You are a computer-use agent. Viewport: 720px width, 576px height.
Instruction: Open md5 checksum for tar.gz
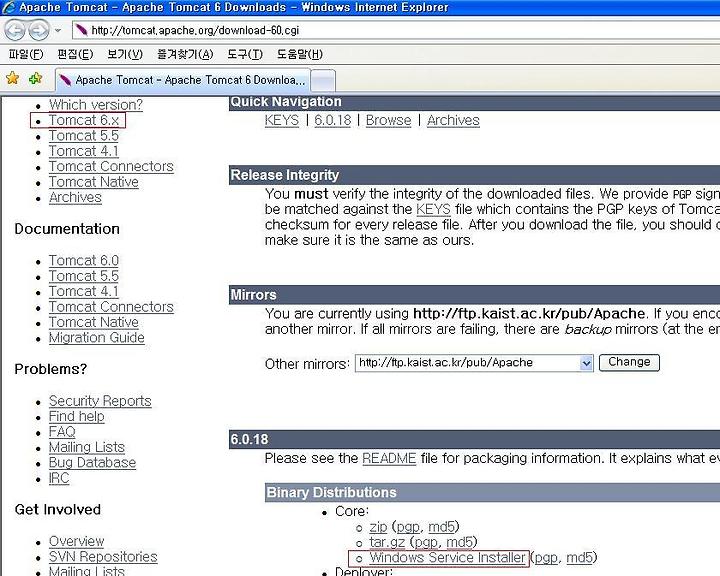(x=459, y=542)
